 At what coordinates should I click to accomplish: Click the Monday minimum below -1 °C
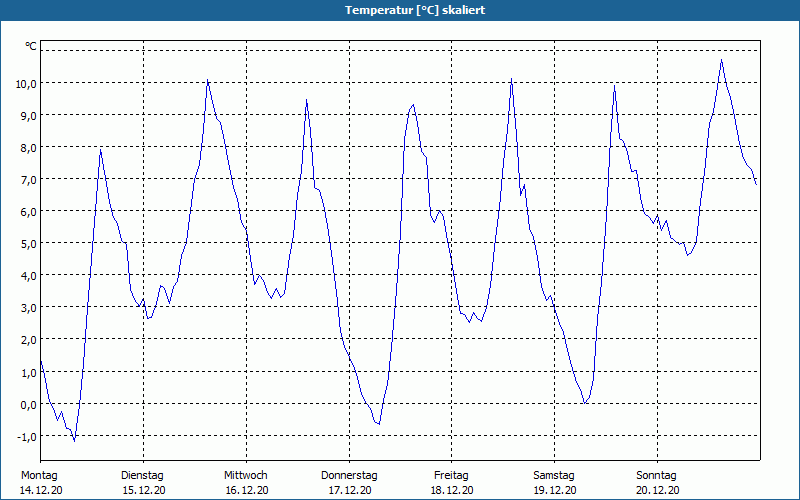point(74,440)
